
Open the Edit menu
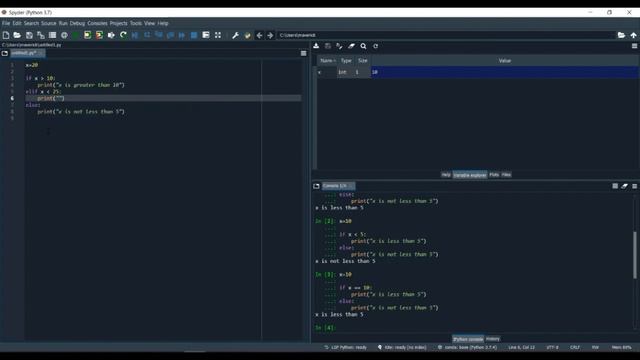click(x=17, y=23)
